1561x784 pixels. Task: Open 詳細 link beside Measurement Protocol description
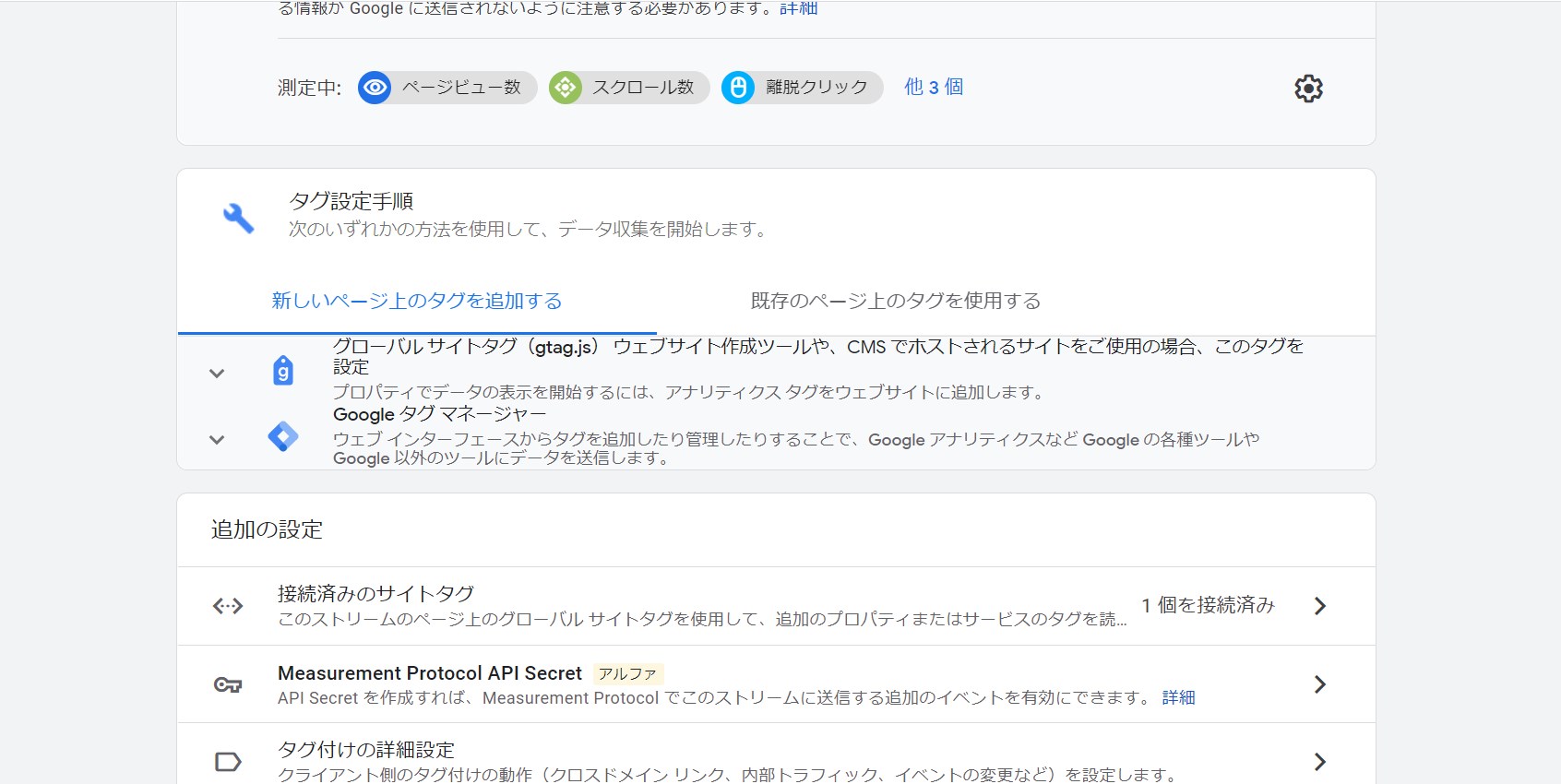coord(1178,698)
